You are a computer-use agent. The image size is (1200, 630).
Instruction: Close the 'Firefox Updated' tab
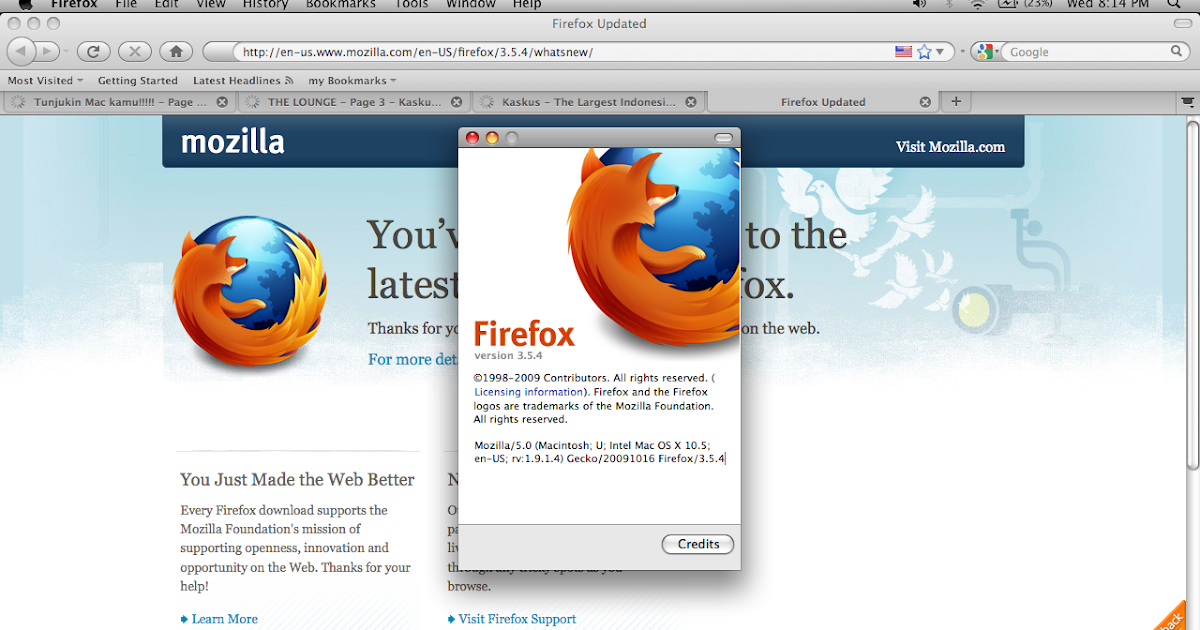[925, 102]
